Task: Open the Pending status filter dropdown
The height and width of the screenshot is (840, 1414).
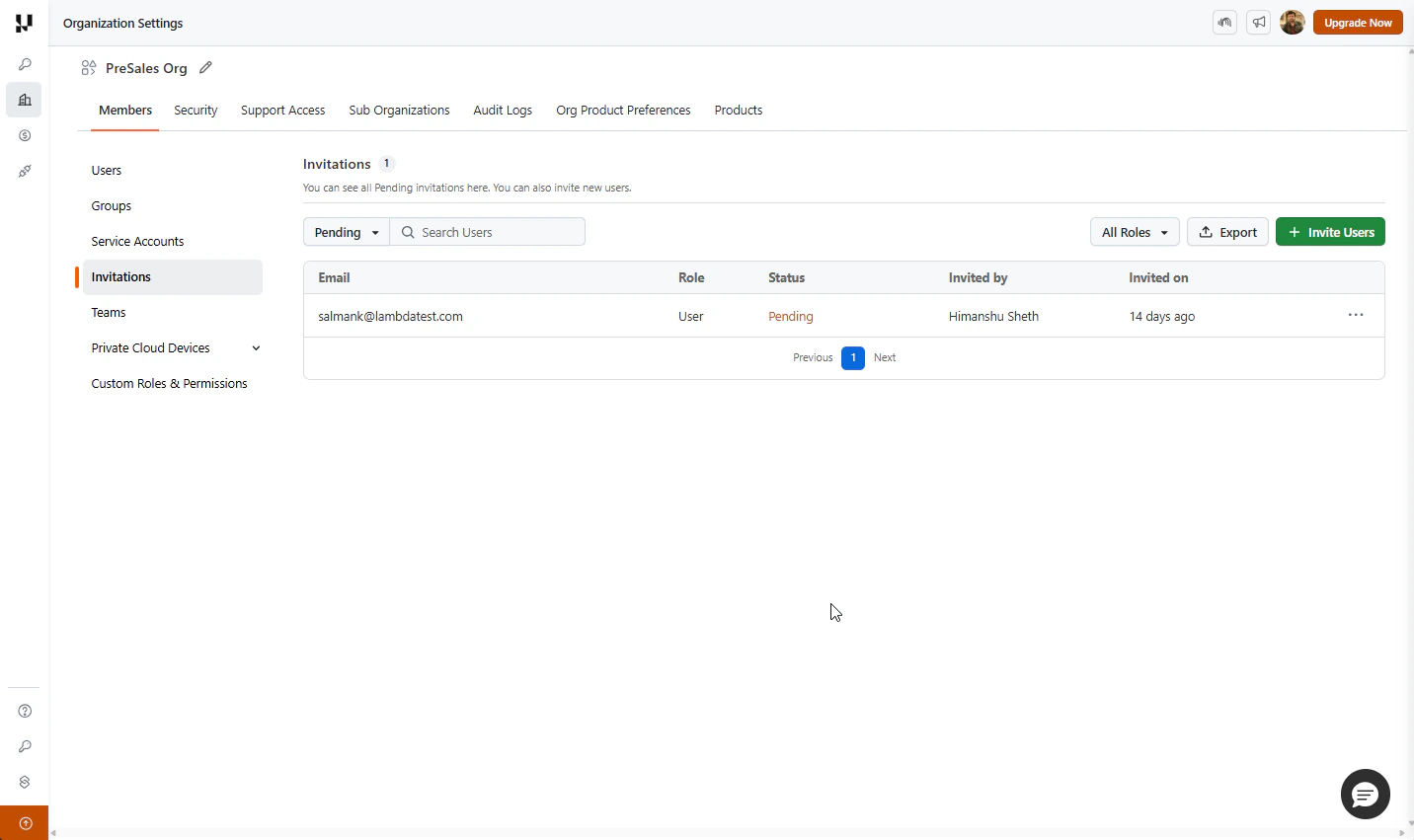Action: point(347,232)
